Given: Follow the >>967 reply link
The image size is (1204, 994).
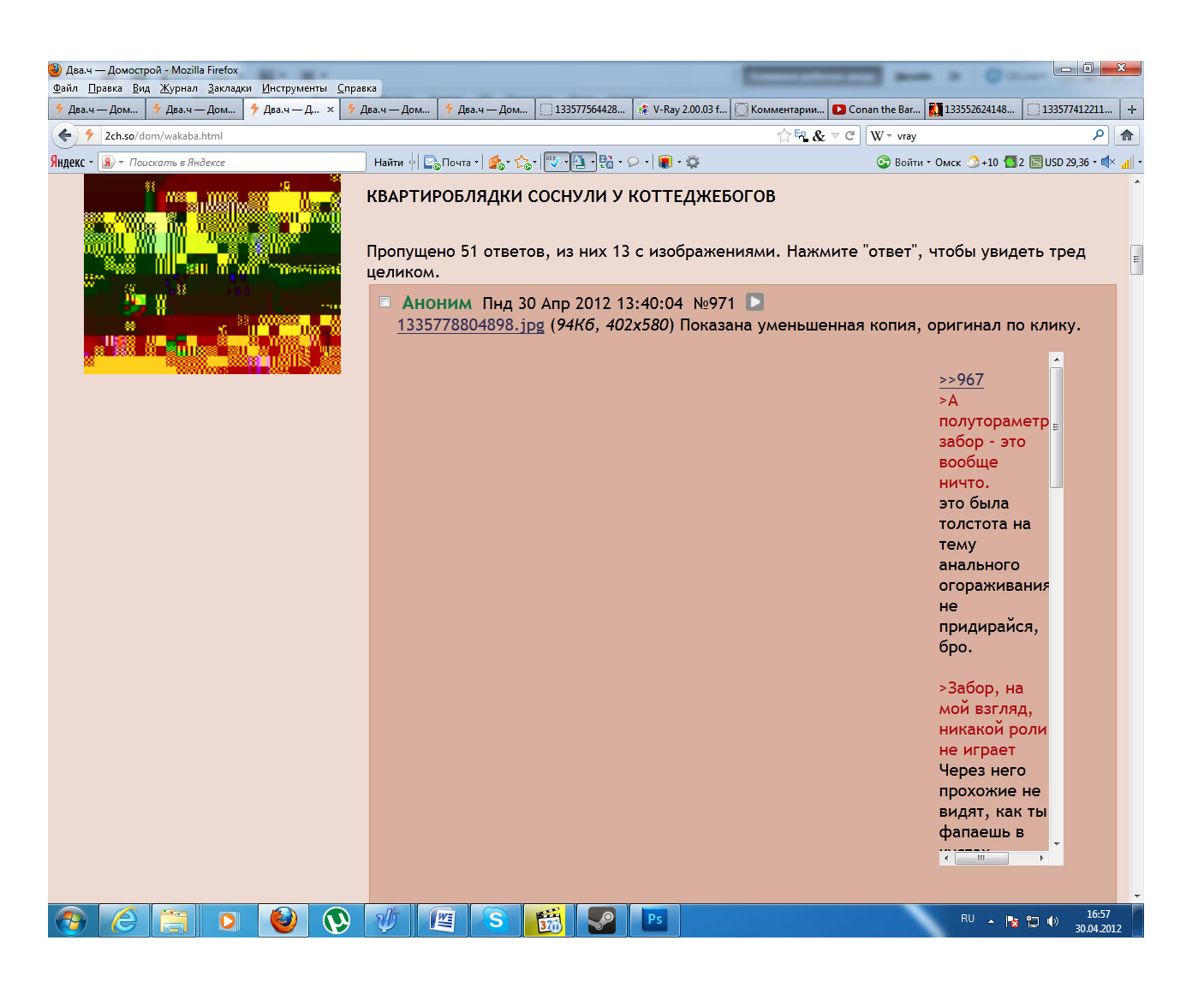Looking at the screenshot, I should 962,379.
